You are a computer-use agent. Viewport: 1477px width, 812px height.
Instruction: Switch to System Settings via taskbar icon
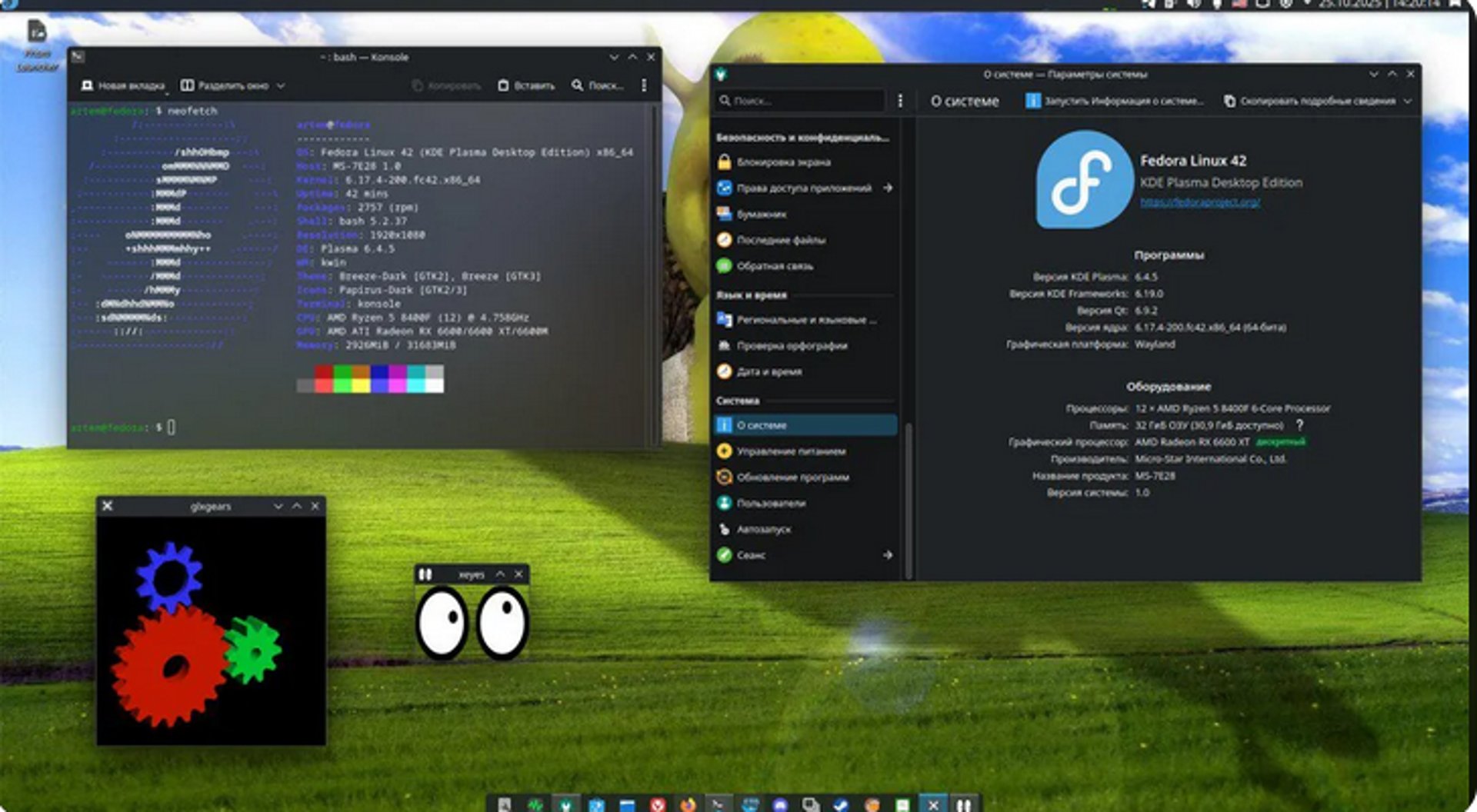click(x=565, y=804)
